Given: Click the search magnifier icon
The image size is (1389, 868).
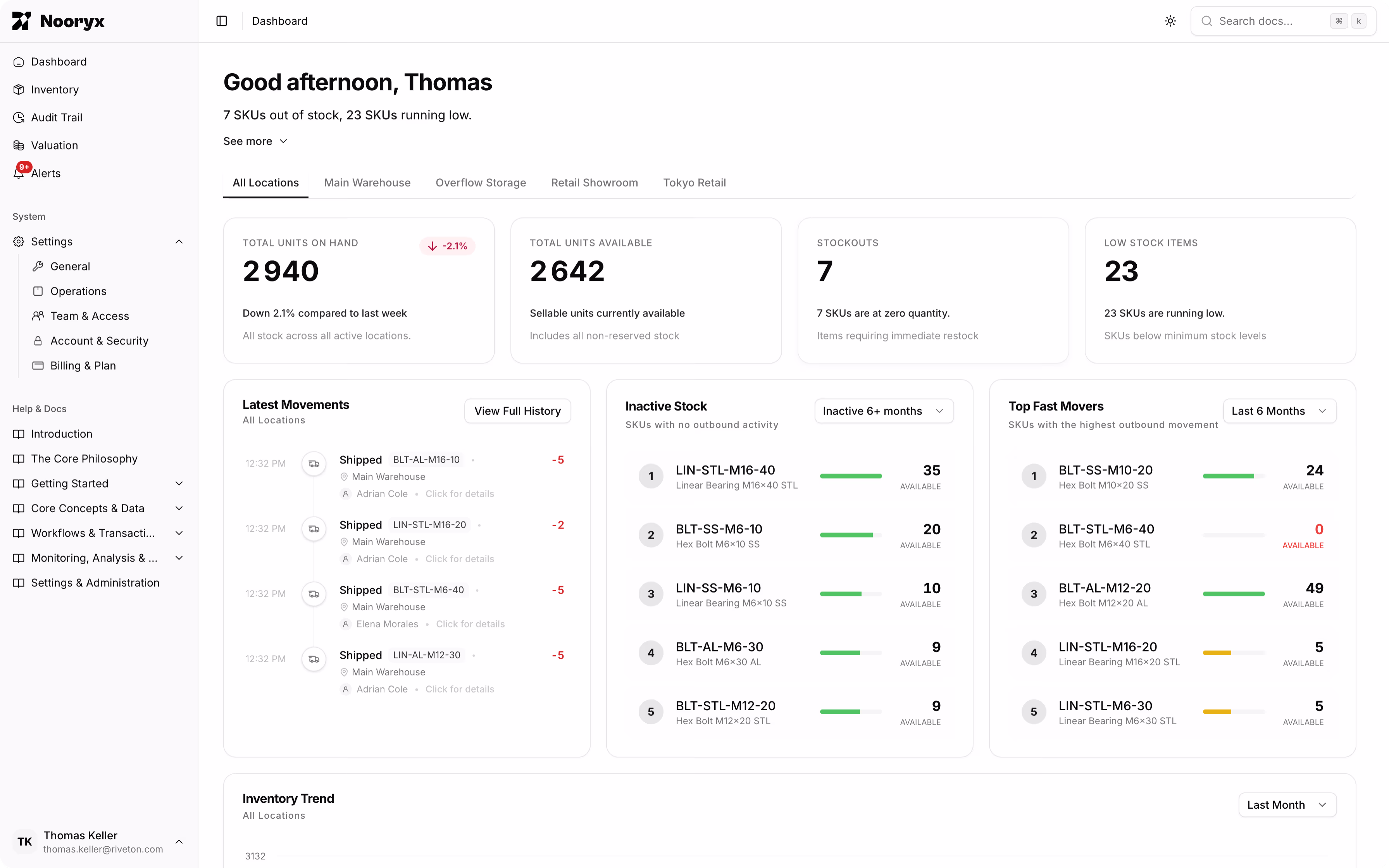Looking at the screenshot, I should pyautogui.click(x=1208, y=21).
